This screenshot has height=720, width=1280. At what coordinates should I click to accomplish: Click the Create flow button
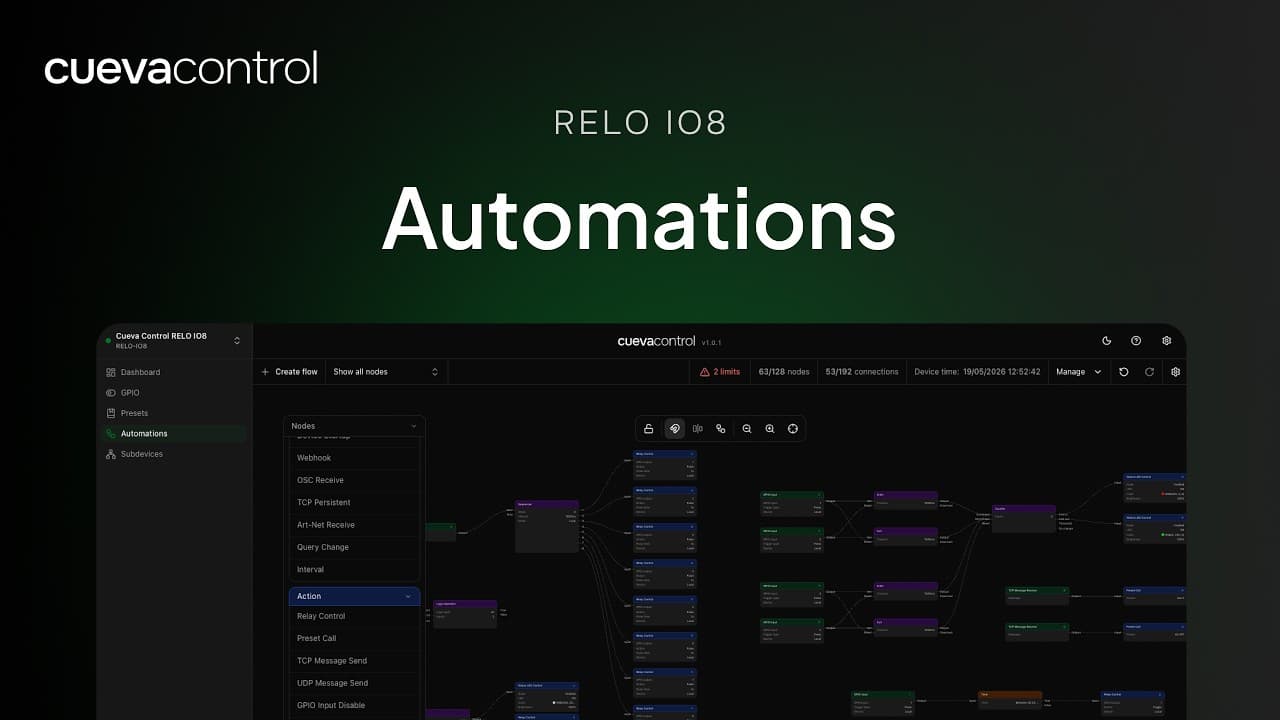[x=289, y=372]
